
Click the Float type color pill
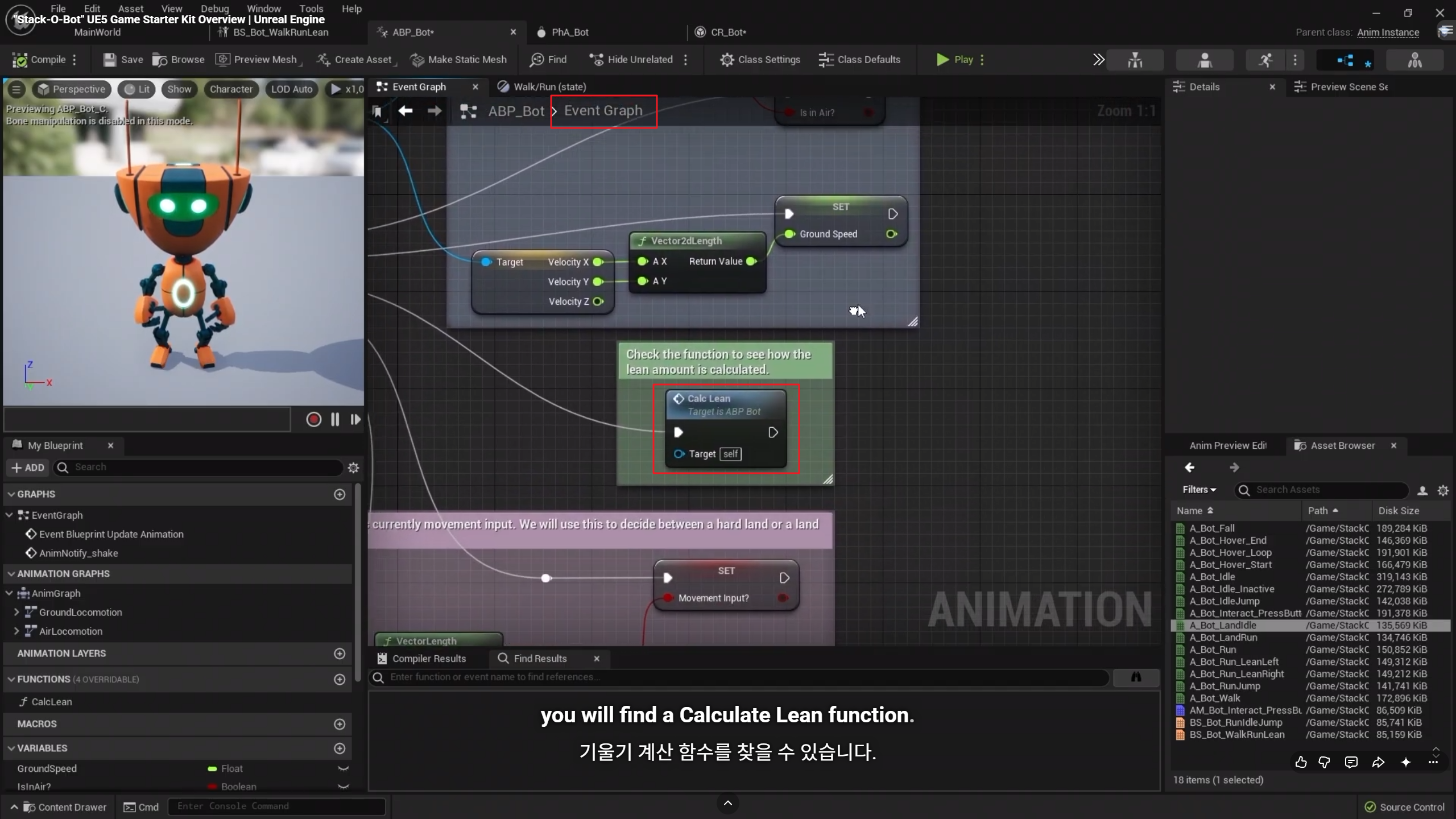click(212, 769)
